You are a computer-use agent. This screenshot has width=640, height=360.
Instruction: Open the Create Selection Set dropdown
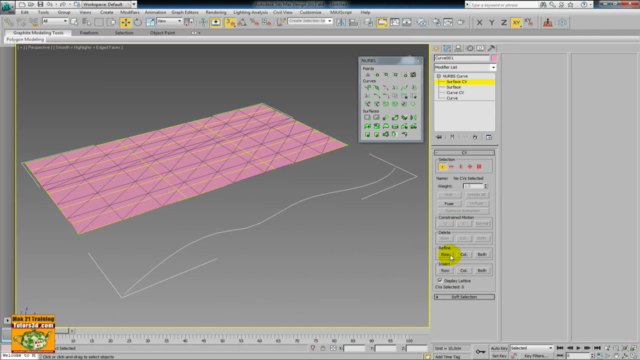pos(310,21)
